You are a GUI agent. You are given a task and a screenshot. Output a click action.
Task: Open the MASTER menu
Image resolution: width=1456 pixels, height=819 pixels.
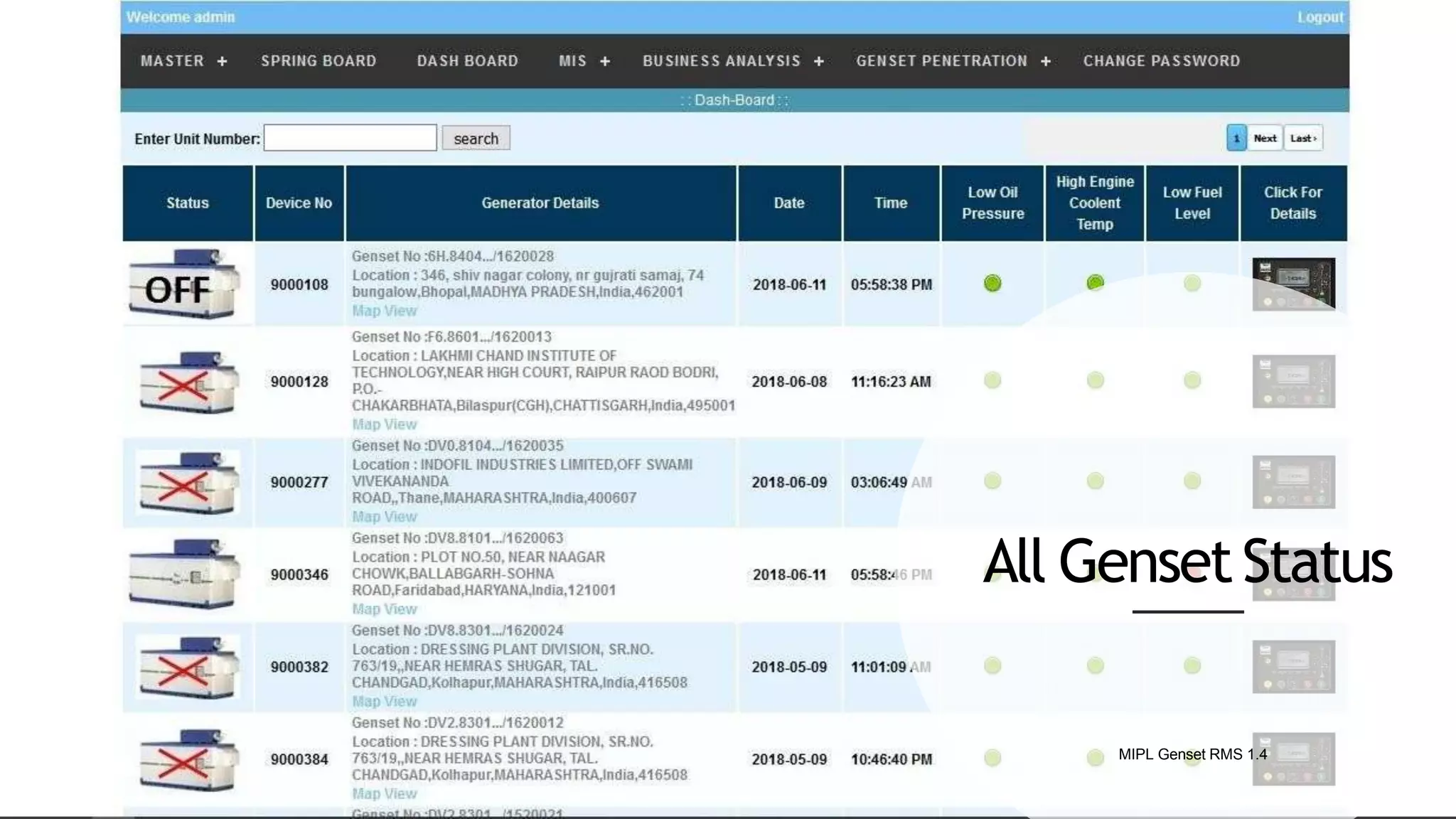[x=172, y=61]
